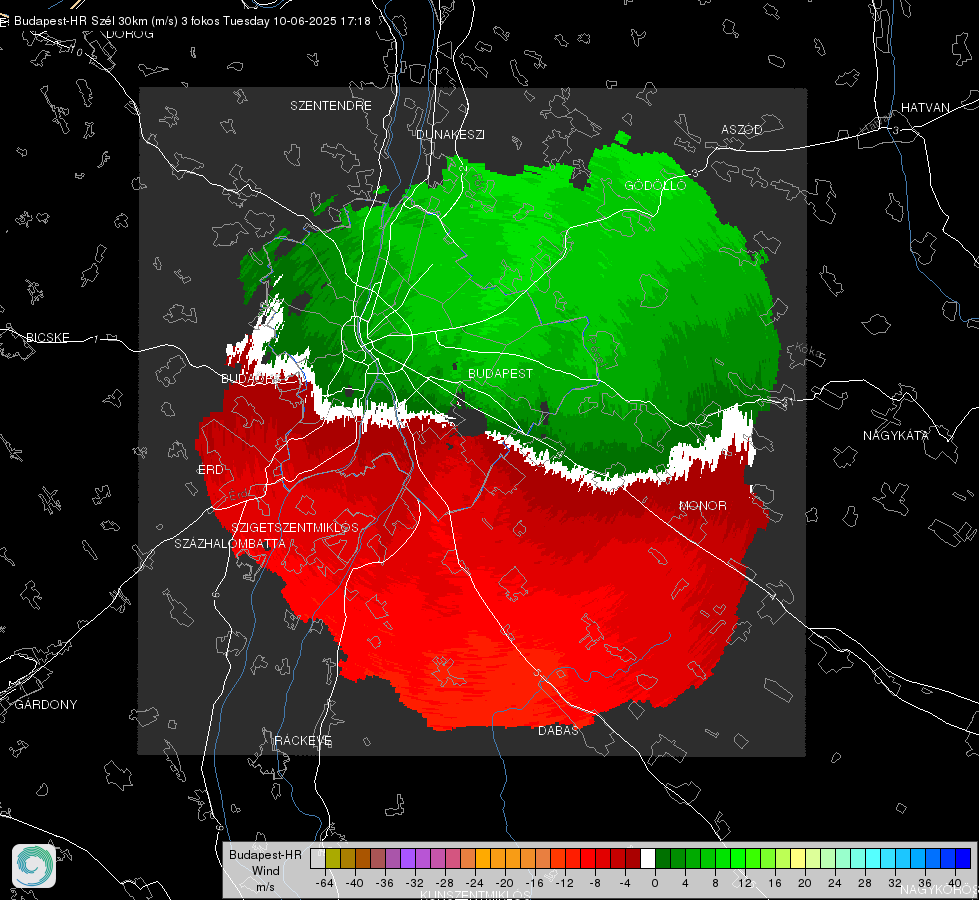This screenshot has height=900, width=979.
Task: Click the -24 legend scale value
Action: click(475, 883)
